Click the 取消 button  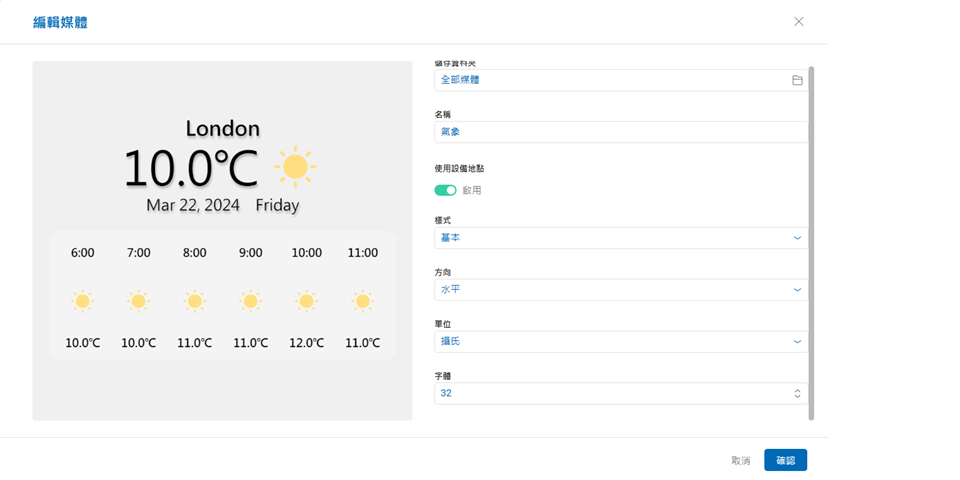tap(740, 461)
